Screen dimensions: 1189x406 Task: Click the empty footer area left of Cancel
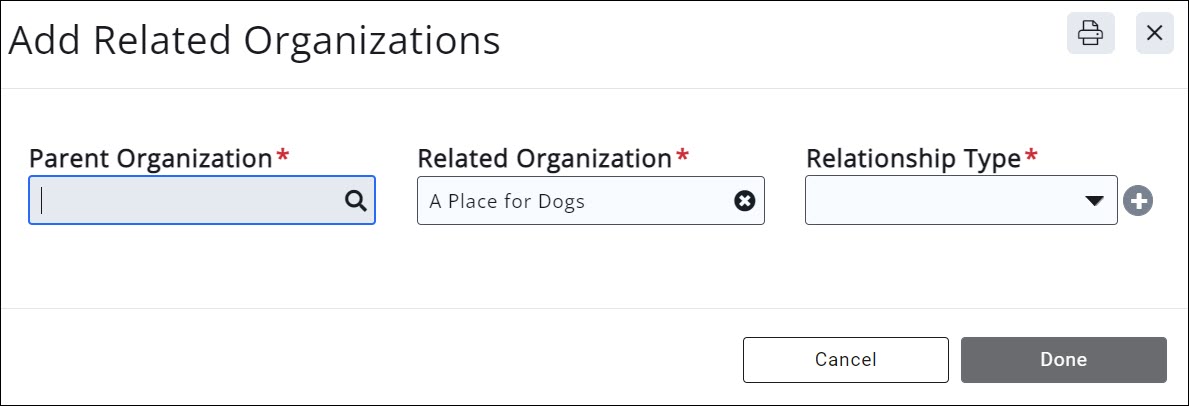(370, 359)
